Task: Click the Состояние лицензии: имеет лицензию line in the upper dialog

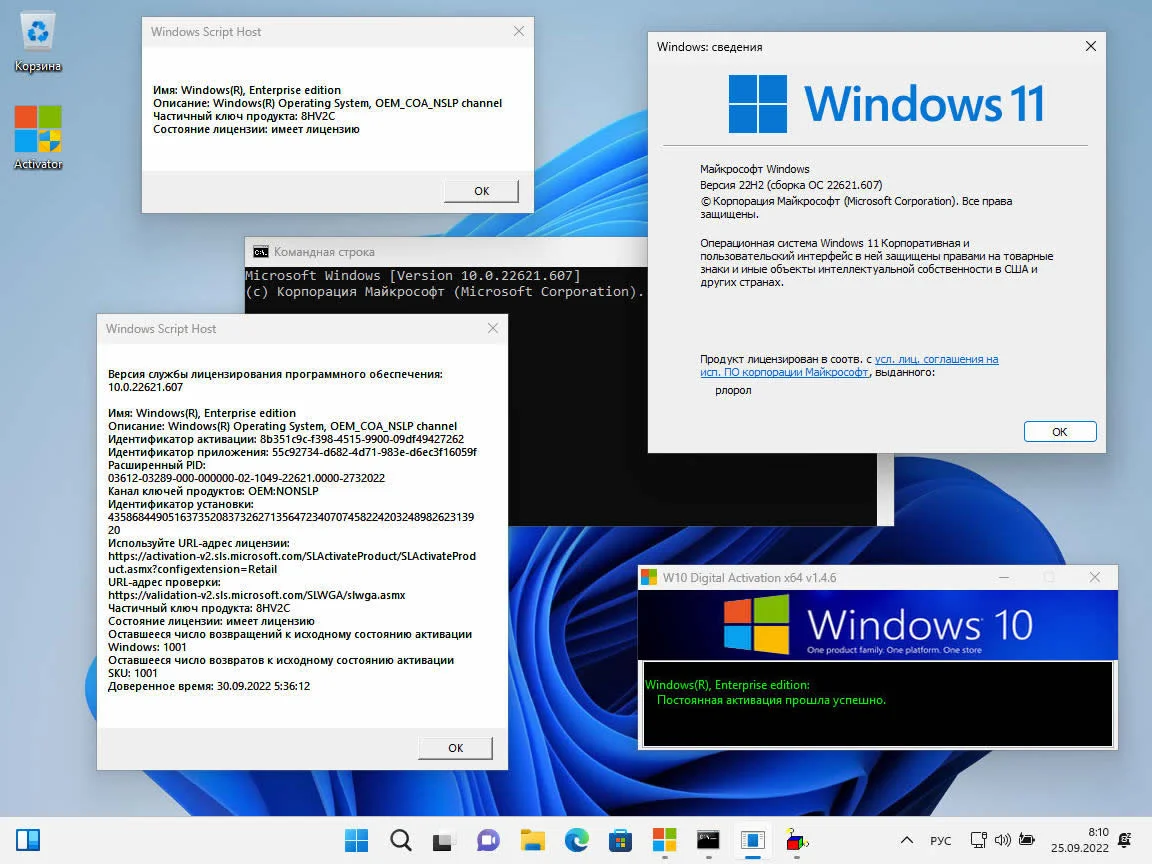Action: tap(256, 129)
